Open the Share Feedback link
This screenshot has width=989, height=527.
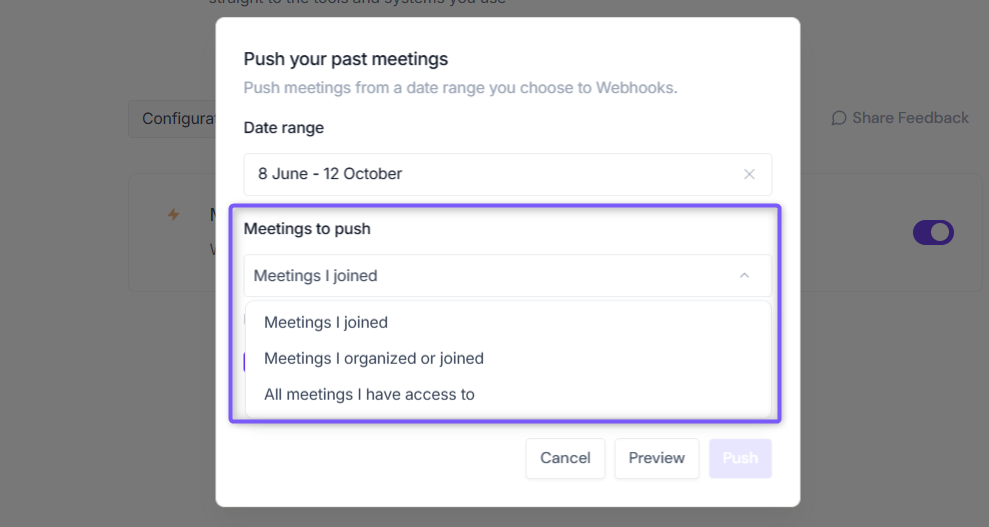pyautogui.click(x=900, y=118)
